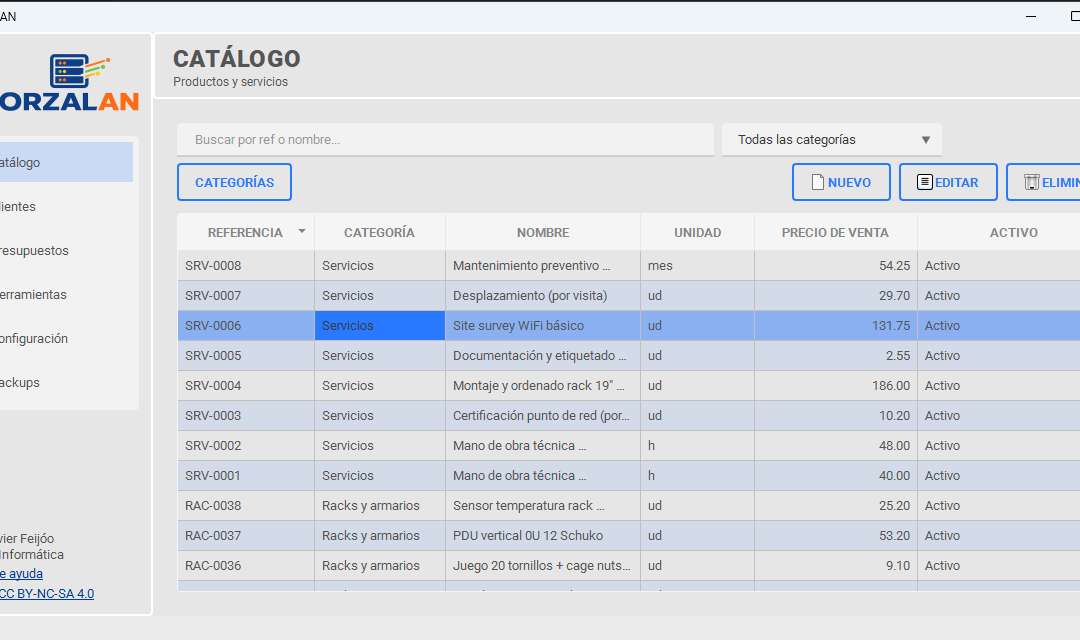
Task: Open the CC BY-NC-SA 4.0 license link
Action: (x=47, y=593)
